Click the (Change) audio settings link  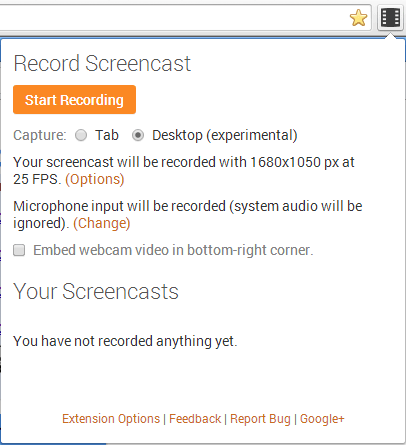point(102,223)
